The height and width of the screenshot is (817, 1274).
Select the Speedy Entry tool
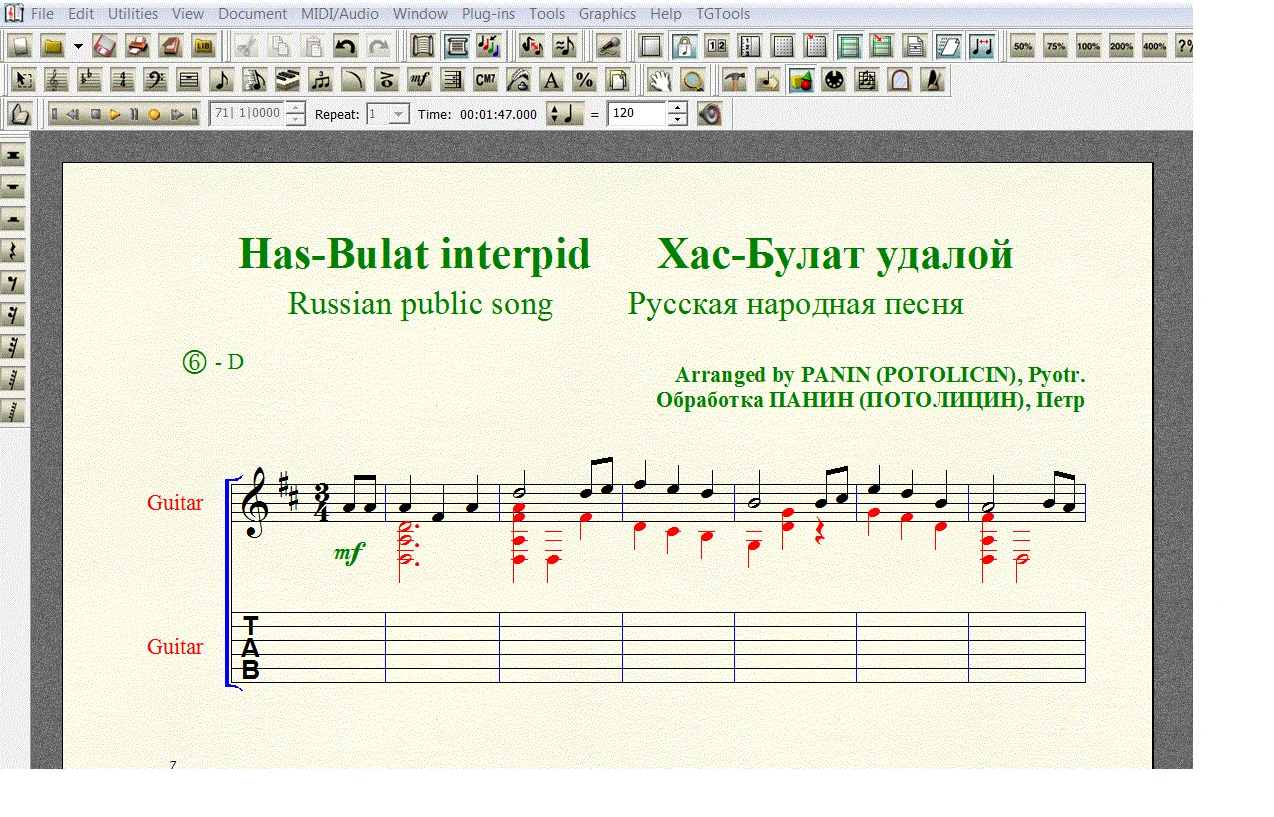pyautogui.click(x=254, y=80)
